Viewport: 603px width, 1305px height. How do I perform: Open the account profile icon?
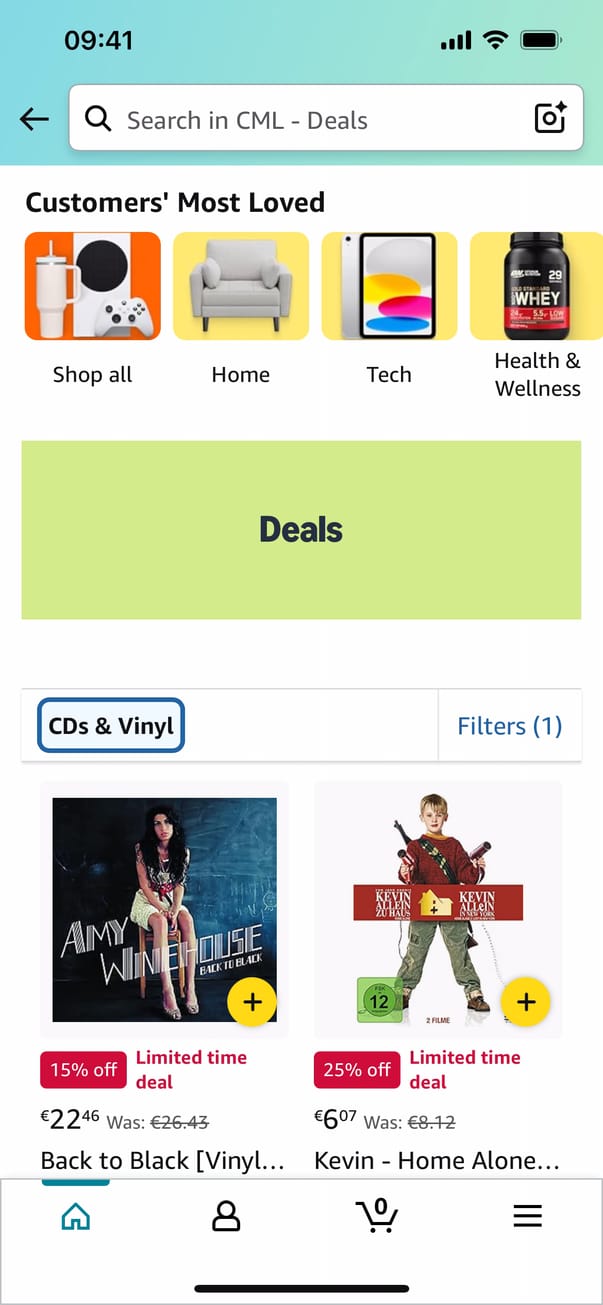click(x=227, y=1216)
